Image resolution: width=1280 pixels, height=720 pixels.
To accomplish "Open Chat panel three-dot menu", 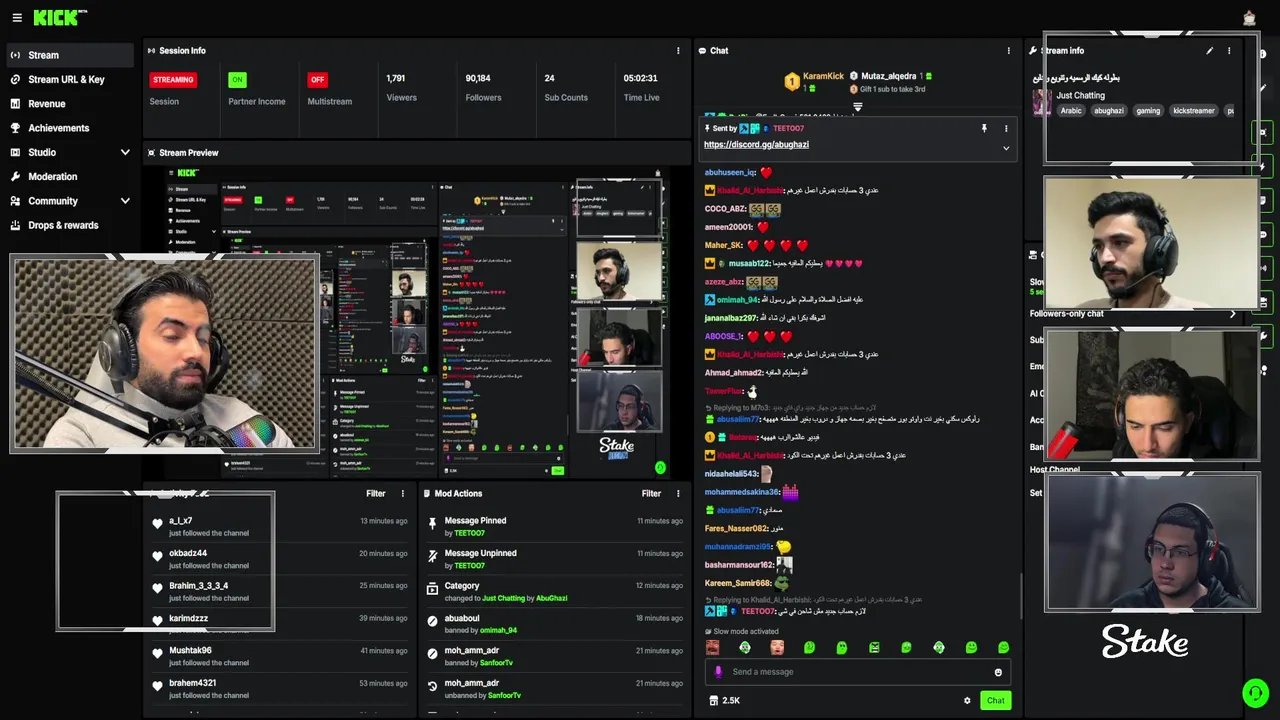I will click(x=1008, y=51).
